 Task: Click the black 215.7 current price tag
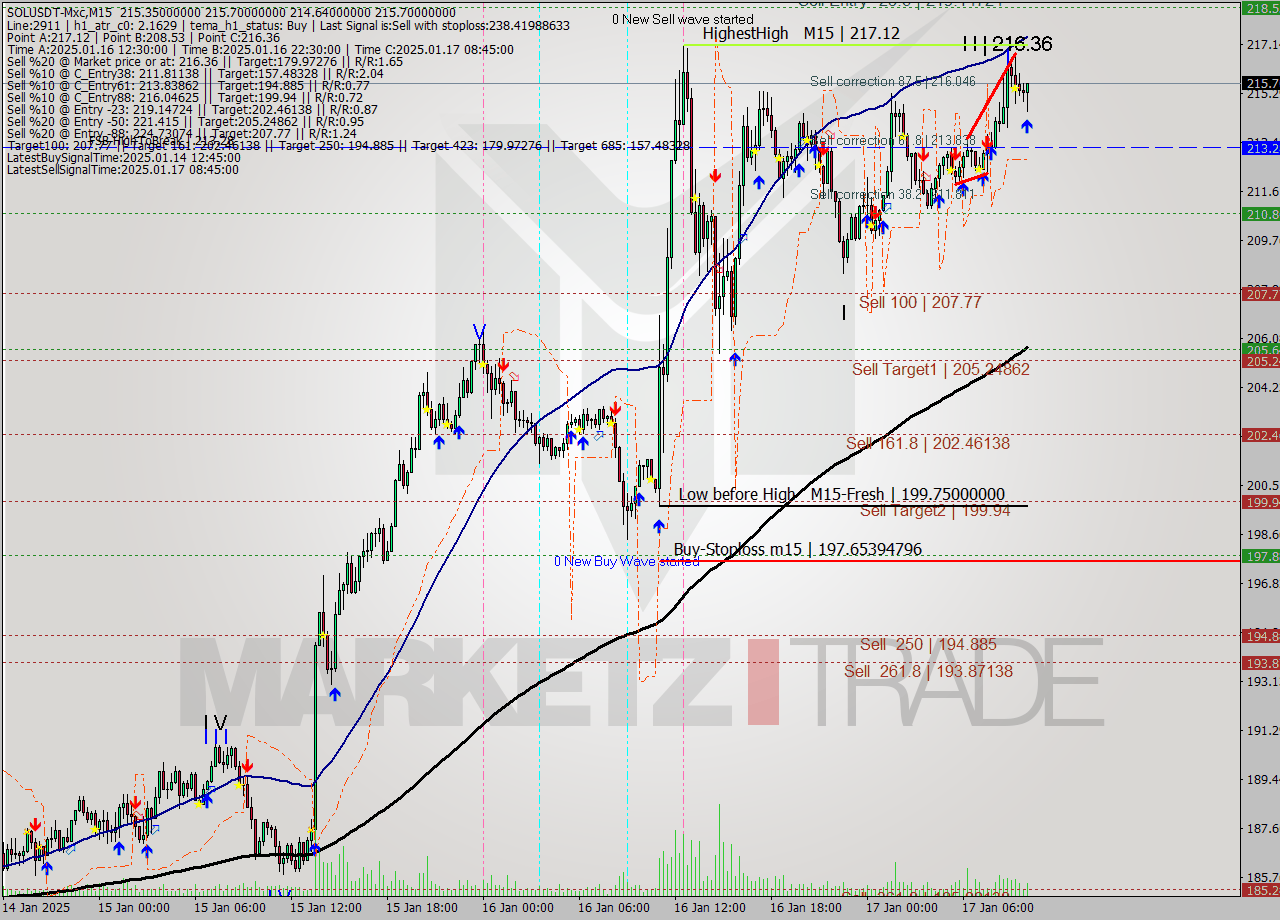1260,83
